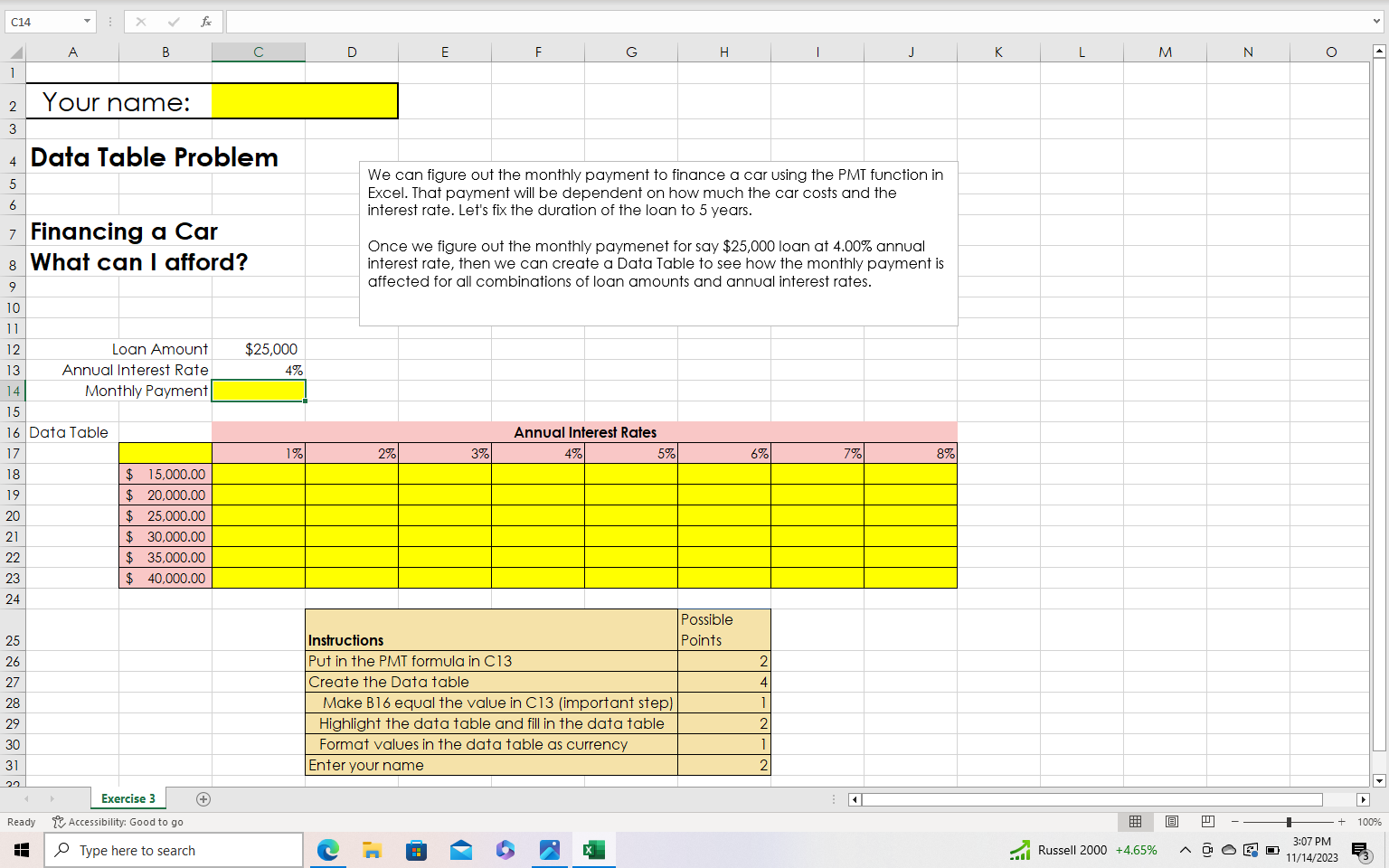Open the Name Box dropdown arrow
The image size is (1389, 868).
click(x=88, y=21)
